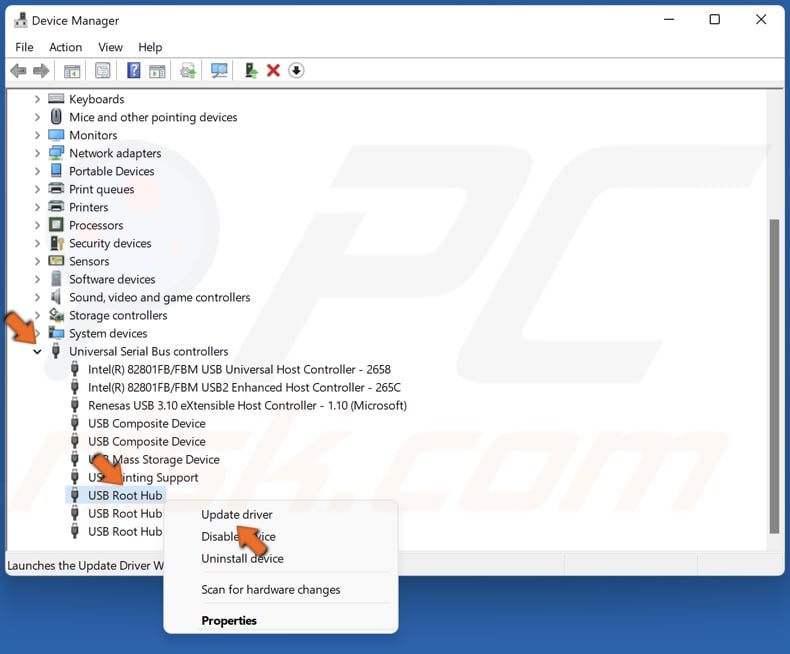Open Help via blue question mark icon

click(134, 70)
